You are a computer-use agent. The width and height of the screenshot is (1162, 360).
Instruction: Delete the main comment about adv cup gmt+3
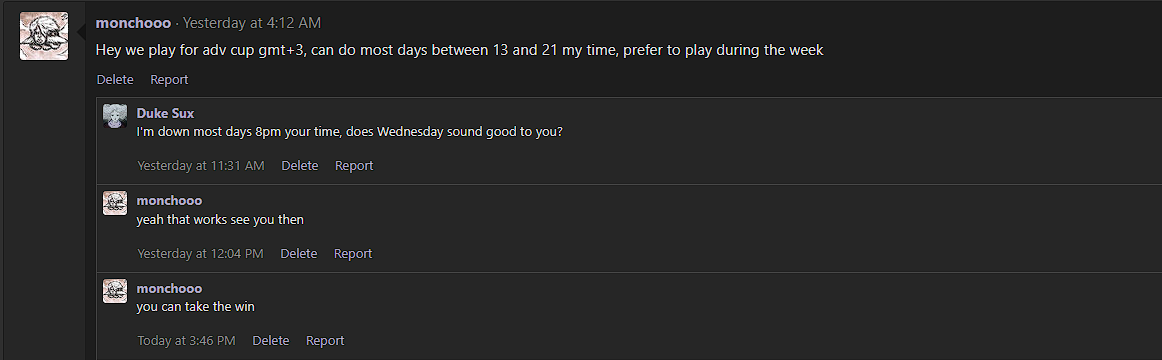pyautogui.click(x=115, y=79)
